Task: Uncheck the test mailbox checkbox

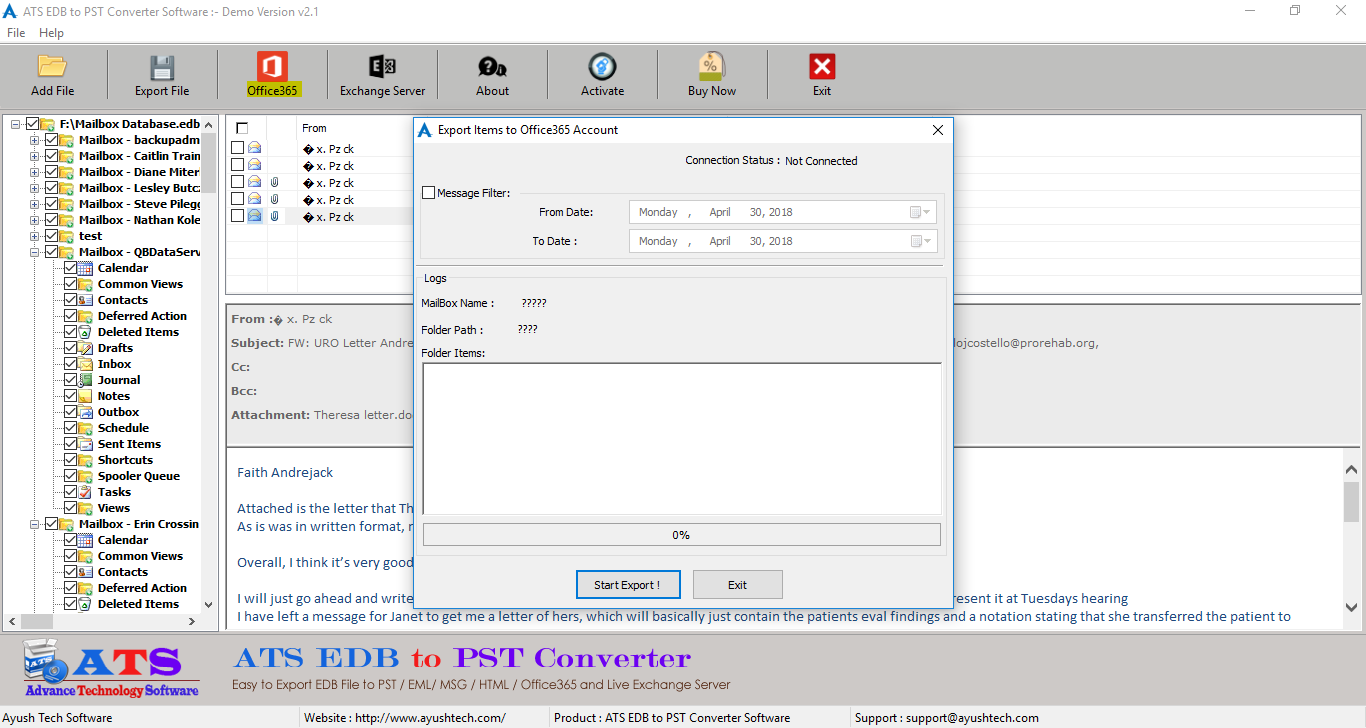Action: (x=52, y=236)
